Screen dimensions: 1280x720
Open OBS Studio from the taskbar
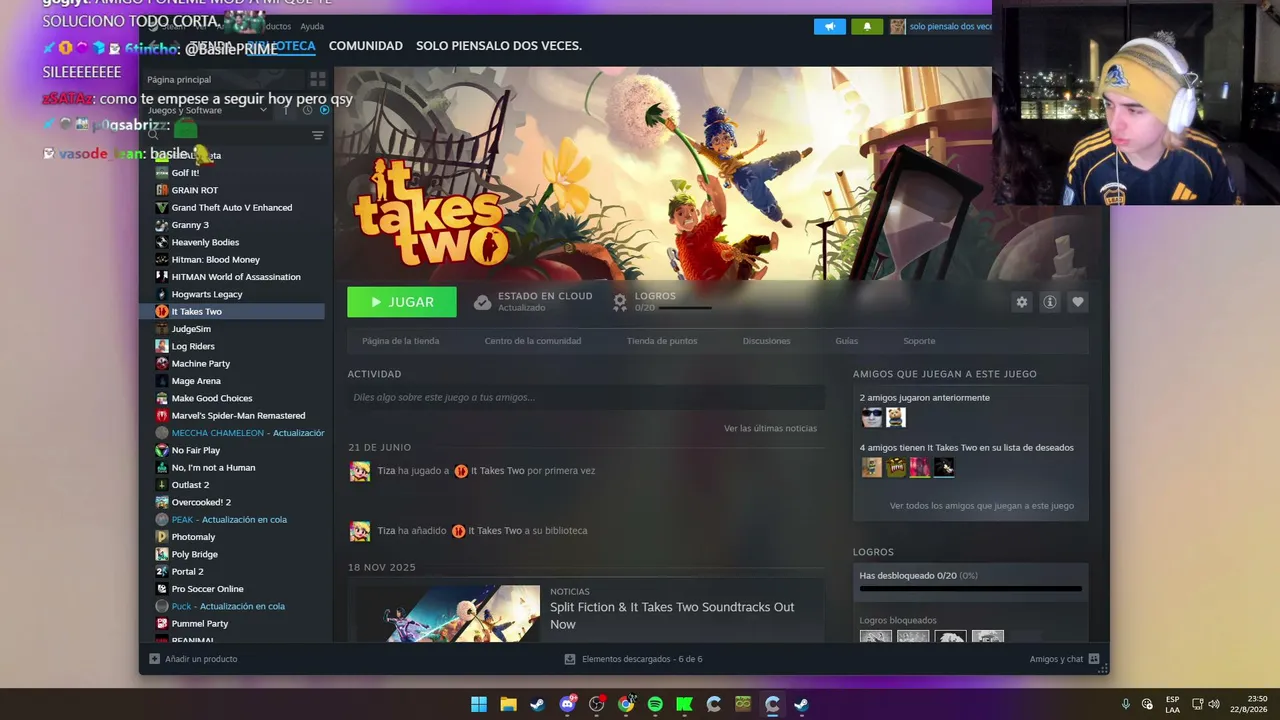(x=597, y=704)
